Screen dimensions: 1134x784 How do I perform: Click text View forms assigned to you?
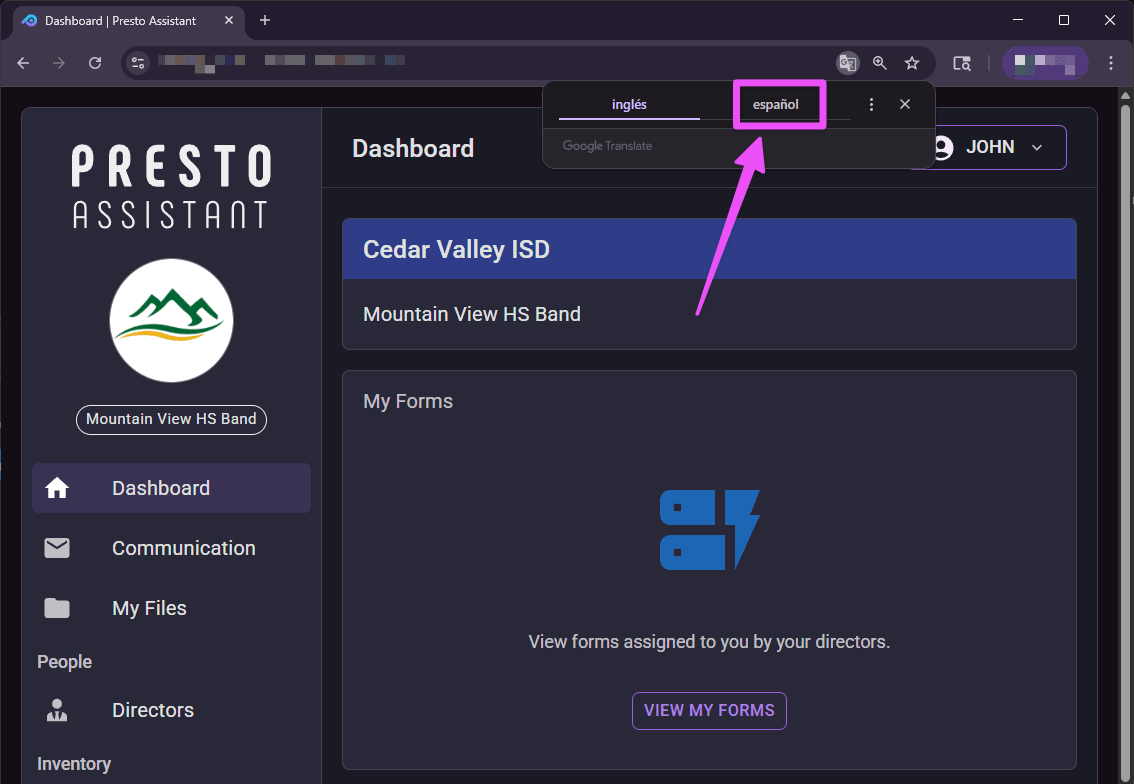(x=709, y=642)
